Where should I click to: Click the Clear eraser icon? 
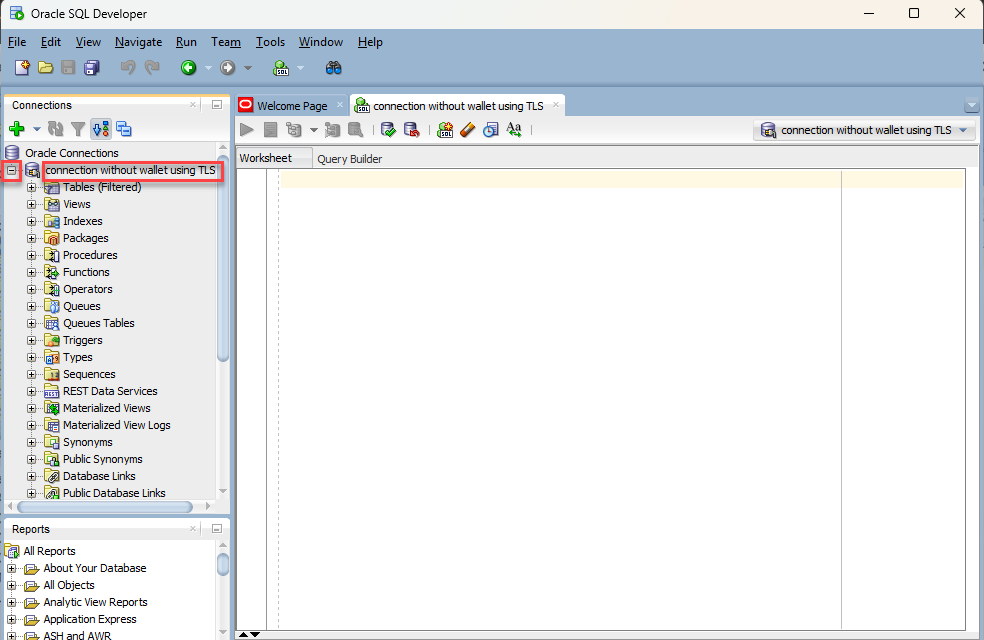(x=467, y=130)
